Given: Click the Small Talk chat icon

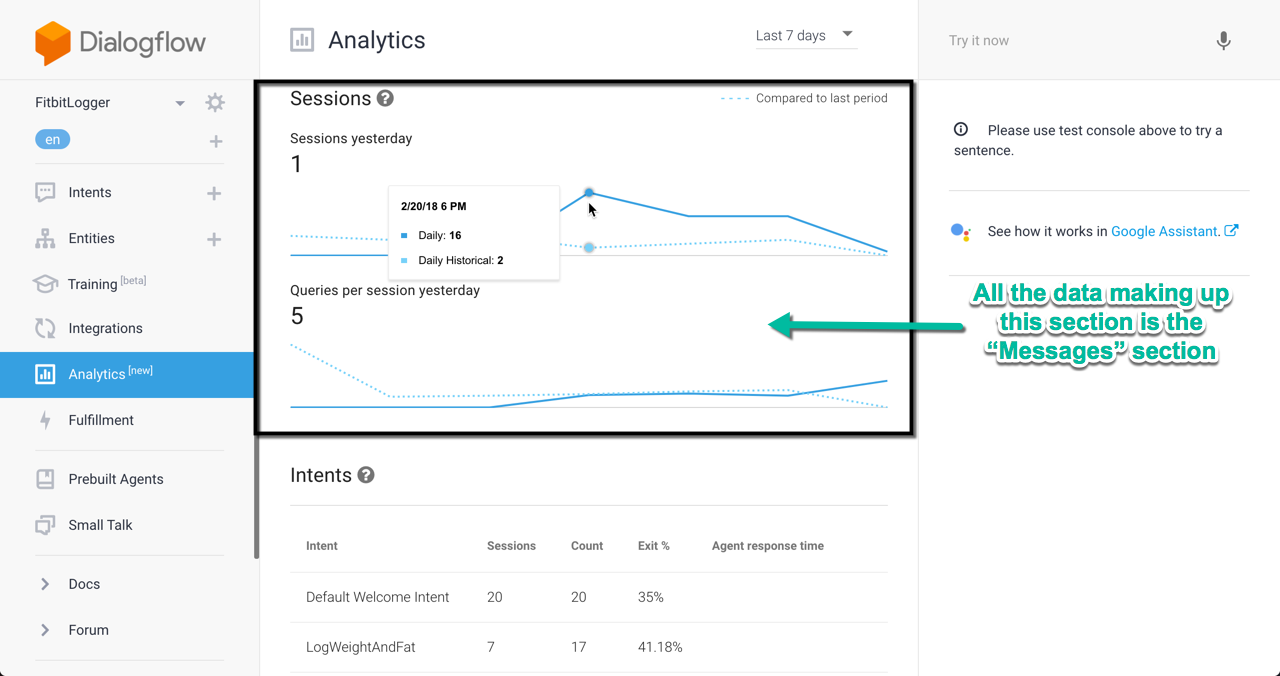Looking at the screenshot, I should [45, 525].
